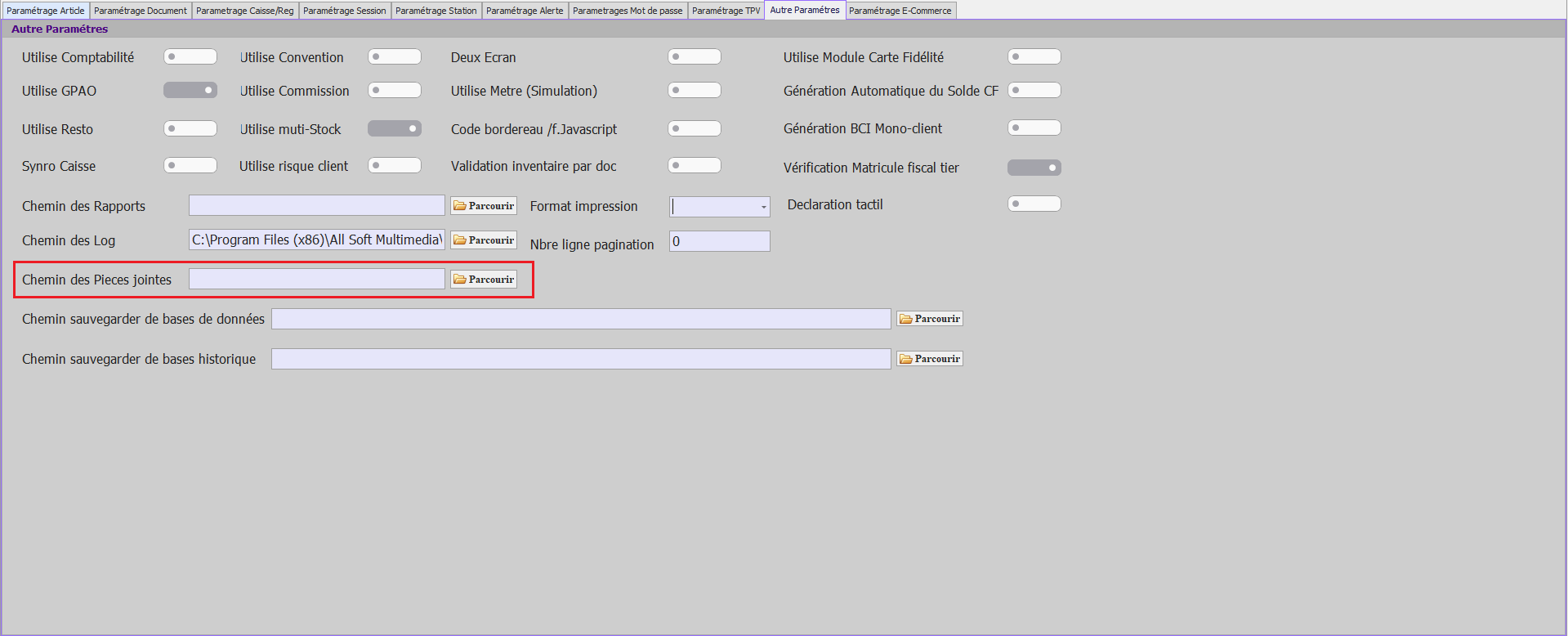Switch to Parametrages Mot de passe tab
This screenshot has width=1568, height=636.
click(x=628, y=11)
